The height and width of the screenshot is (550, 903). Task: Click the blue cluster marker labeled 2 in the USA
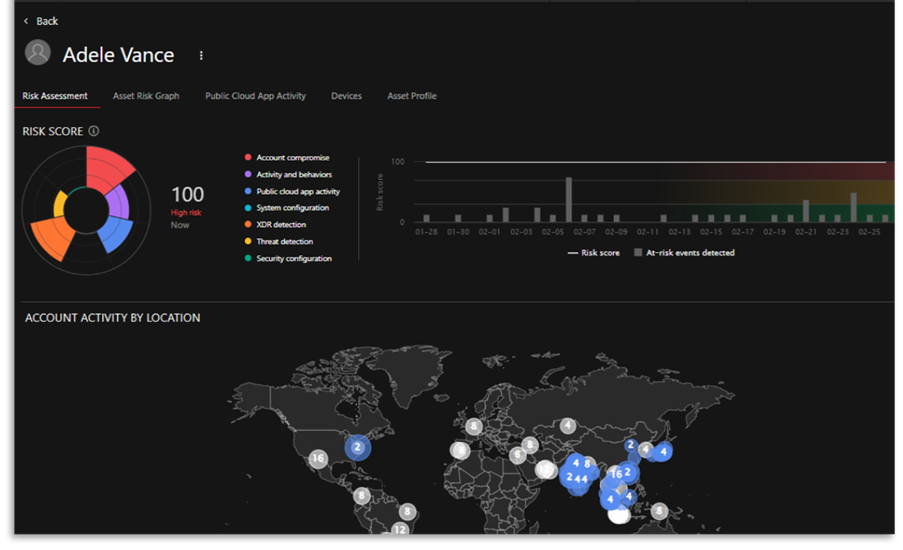point(357,447)
